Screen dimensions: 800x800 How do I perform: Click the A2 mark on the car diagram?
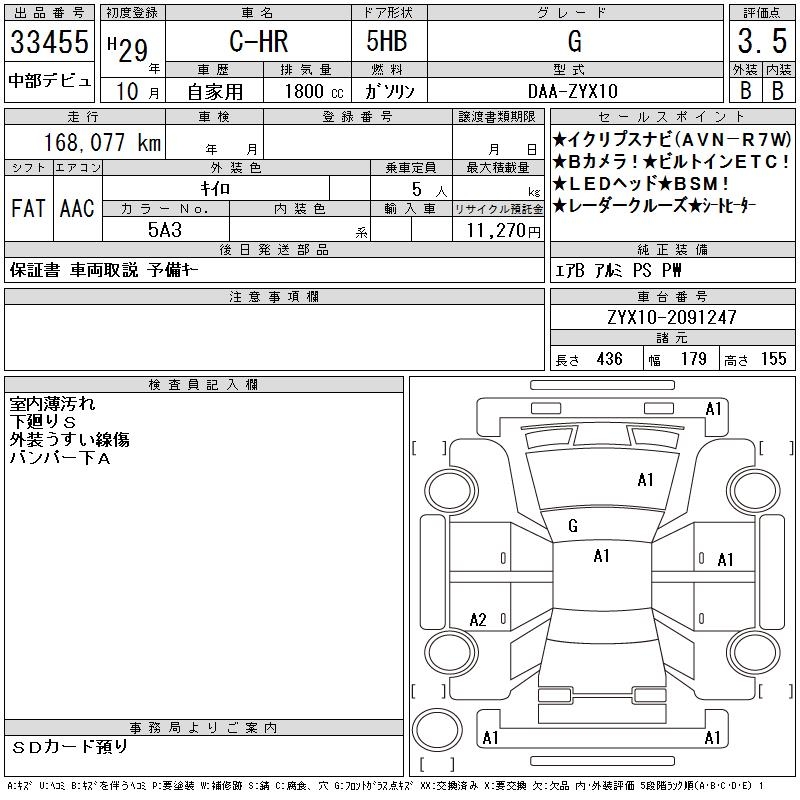[x=478, y=620]
